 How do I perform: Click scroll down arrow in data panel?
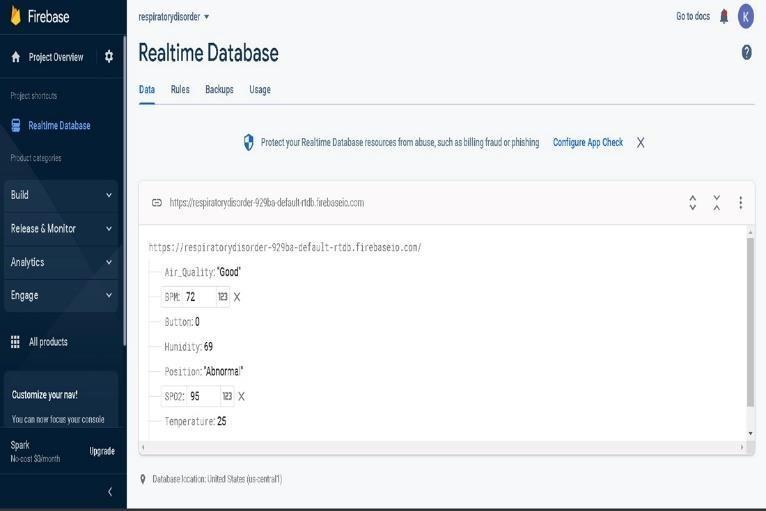750,434
